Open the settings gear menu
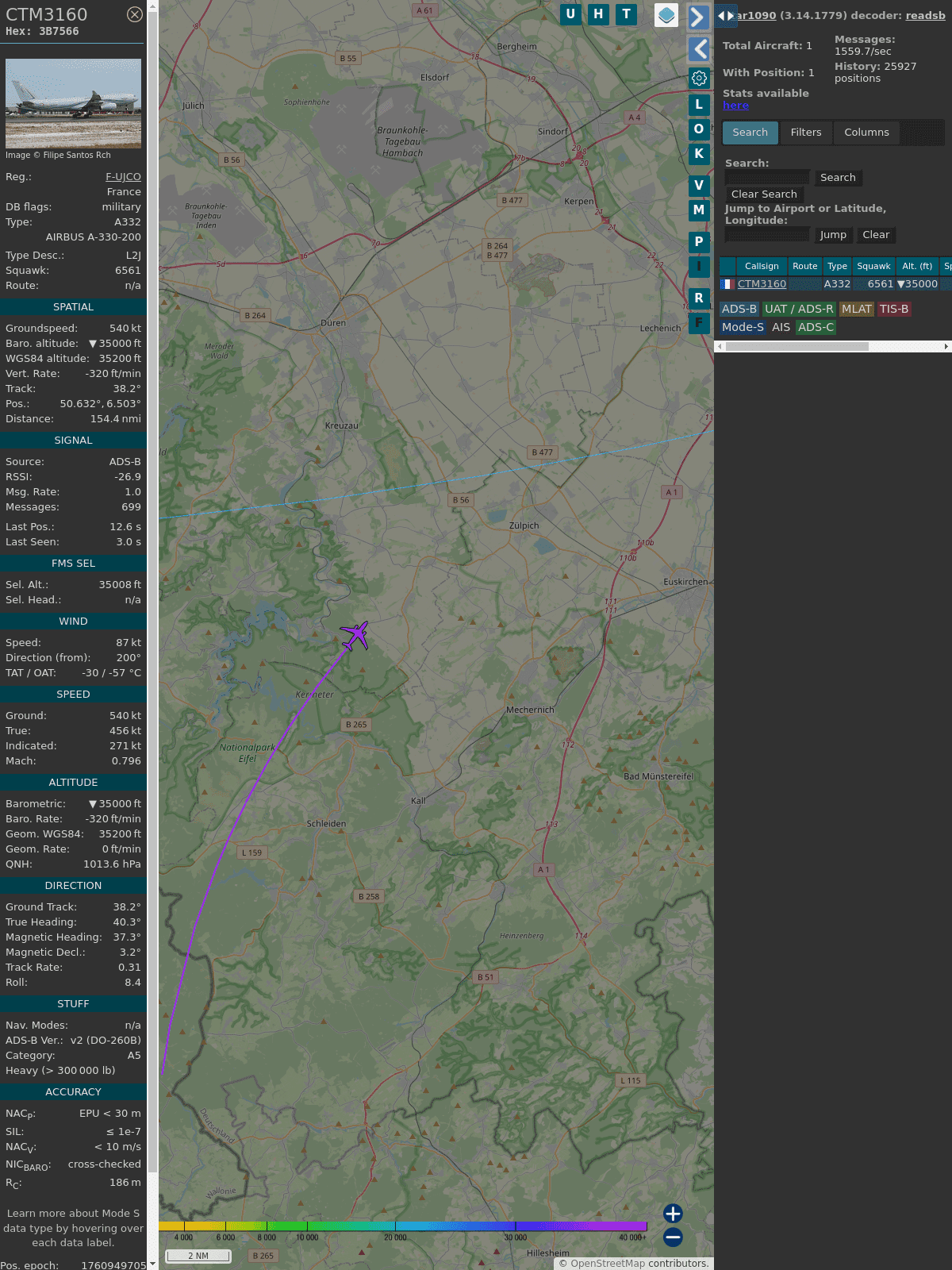This screenshot has height=1270, width=952. click(699, 78)
